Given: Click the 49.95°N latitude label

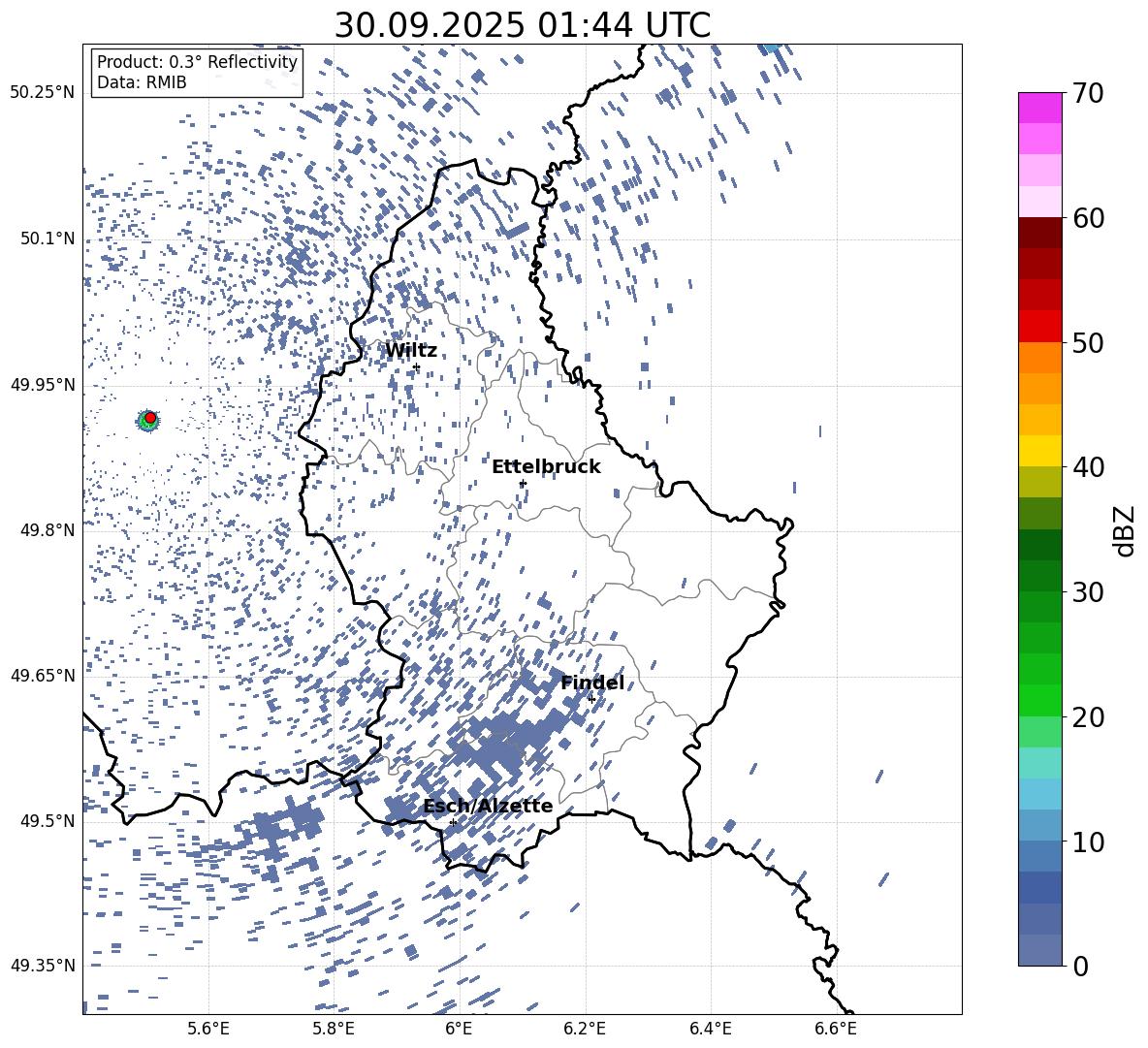Looking at the screenshot, I should 43,385.
